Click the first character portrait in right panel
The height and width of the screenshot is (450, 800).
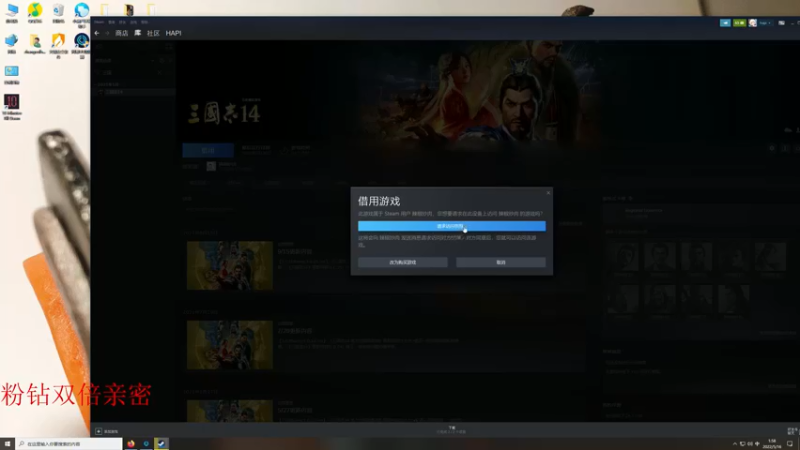(623, 259)
